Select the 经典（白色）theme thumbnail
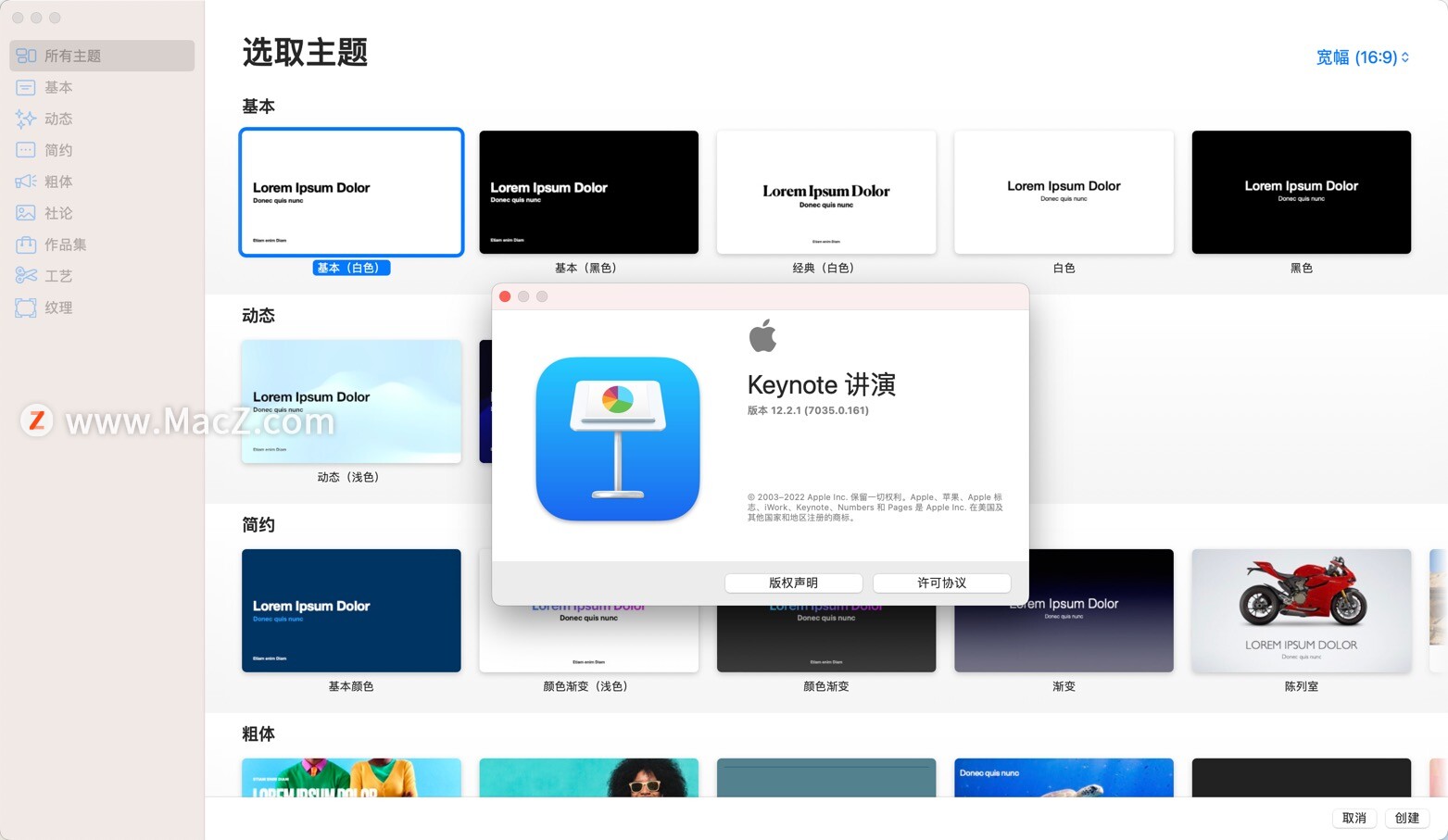This screenshot has width=1448, height=840. [825, 192]
